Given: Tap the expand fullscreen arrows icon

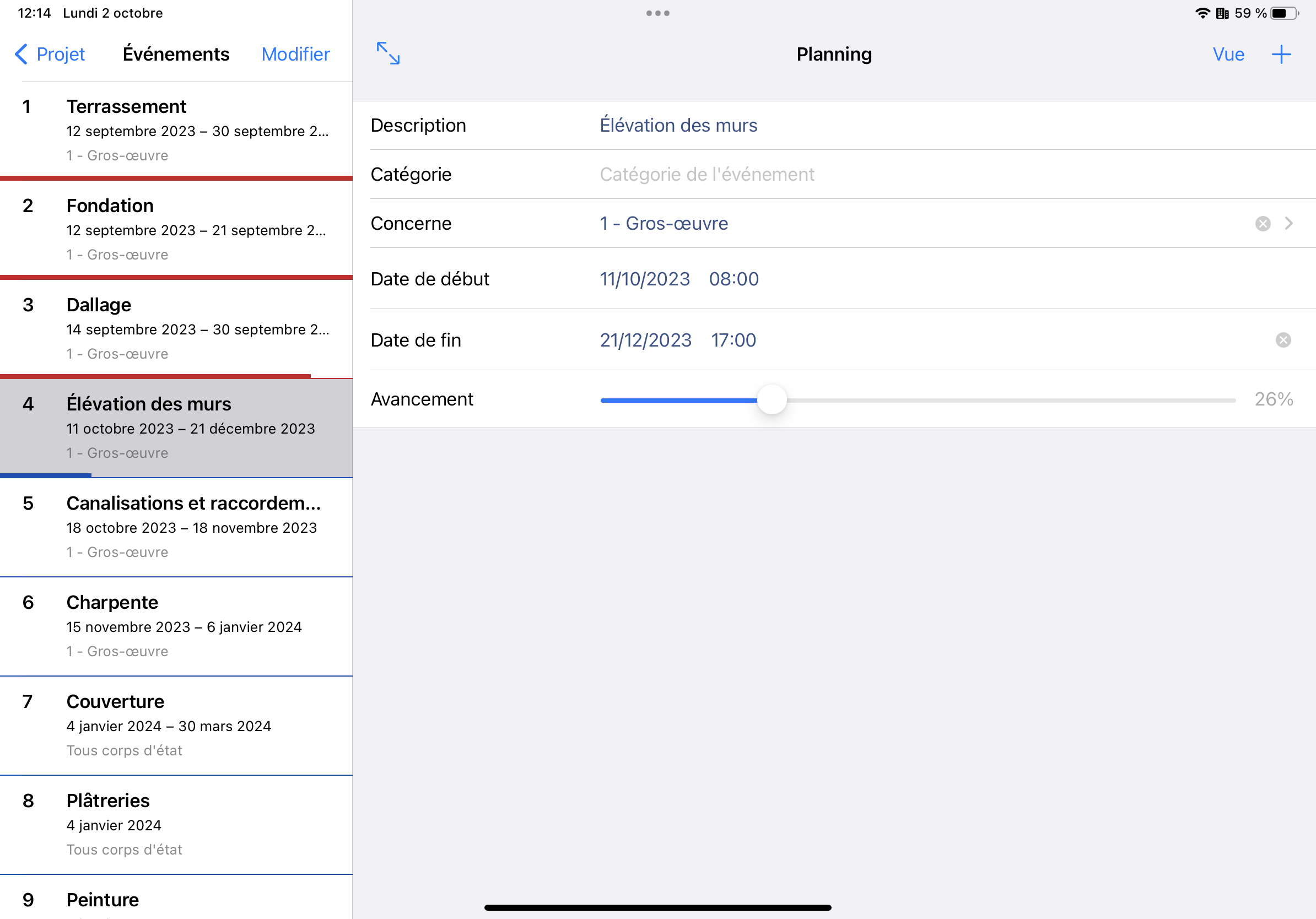Looking at the screenshot, I should coord(388,53).
